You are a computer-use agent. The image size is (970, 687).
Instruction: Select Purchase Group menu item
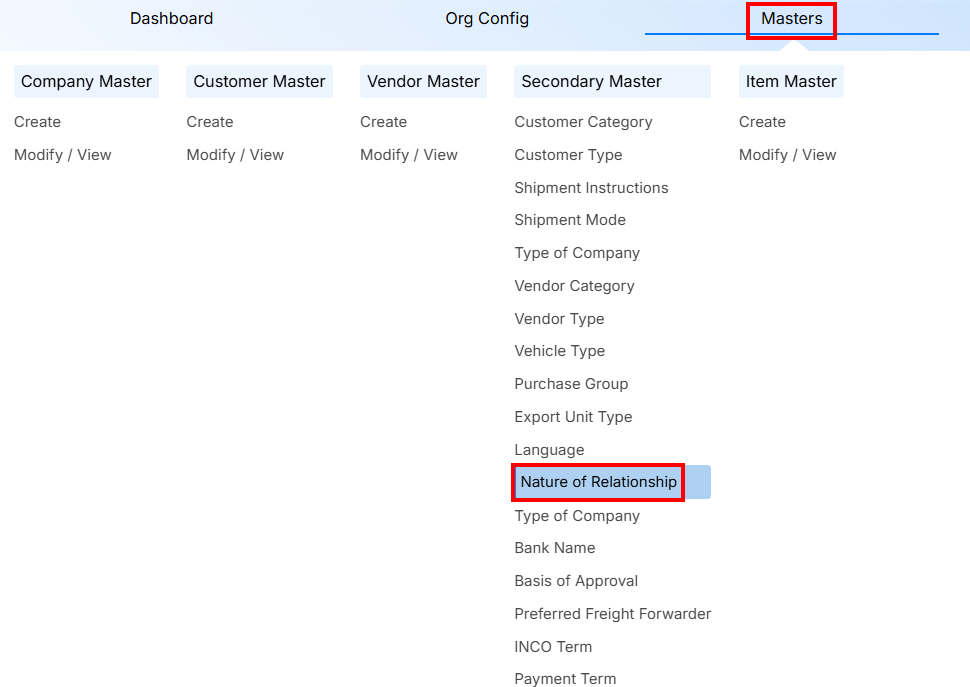coord(571,384)
